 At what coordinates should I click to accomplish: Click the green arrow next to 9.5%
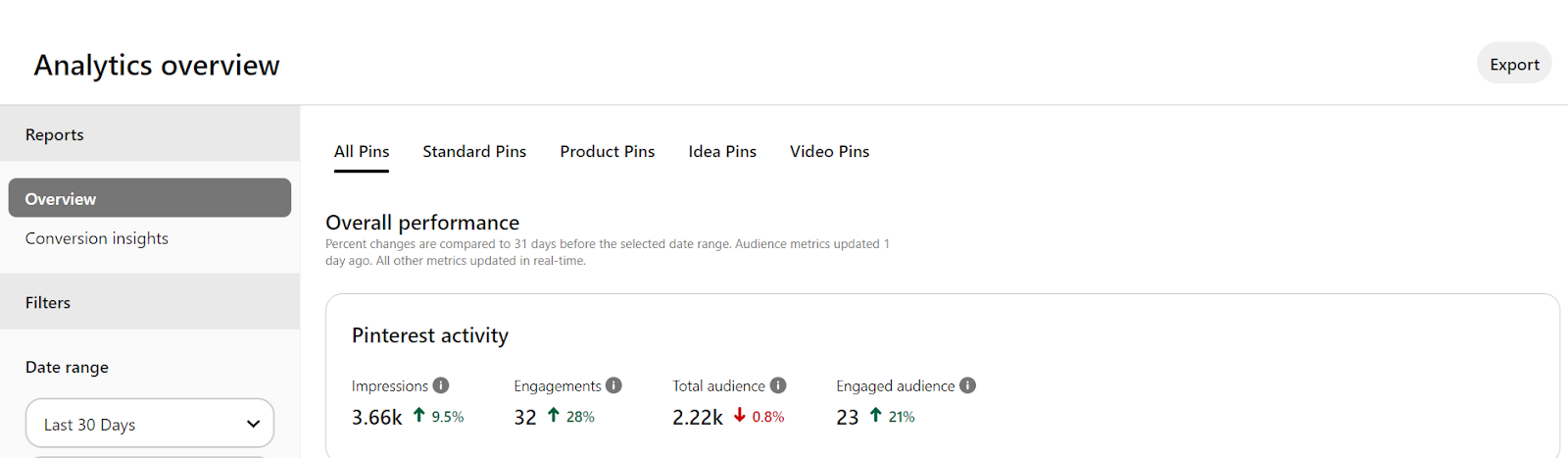coord(419,415)
